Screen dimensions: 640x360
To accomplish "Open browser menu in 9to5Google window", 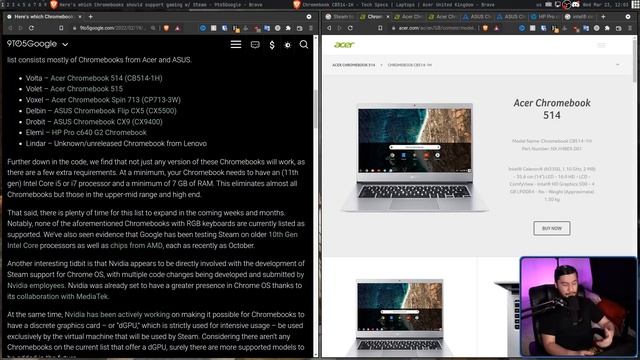I will point(311,28).
